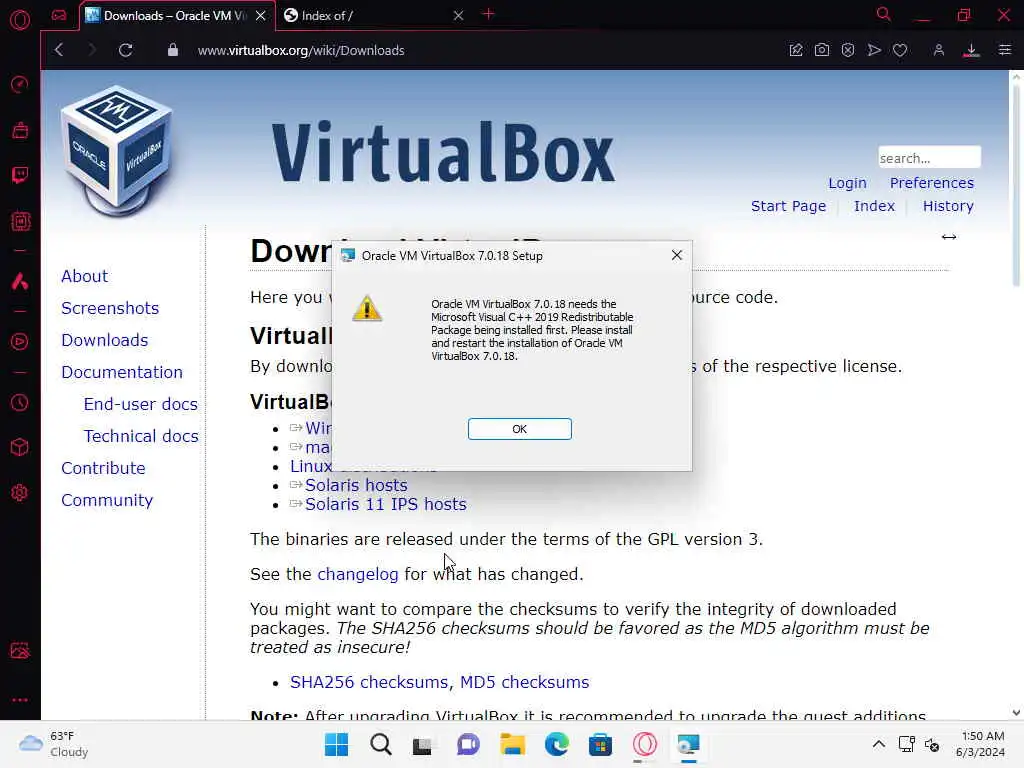Open the edit snapshot toolbar icon
Screen dimensions: 1024x768
(x=795, y=50)
